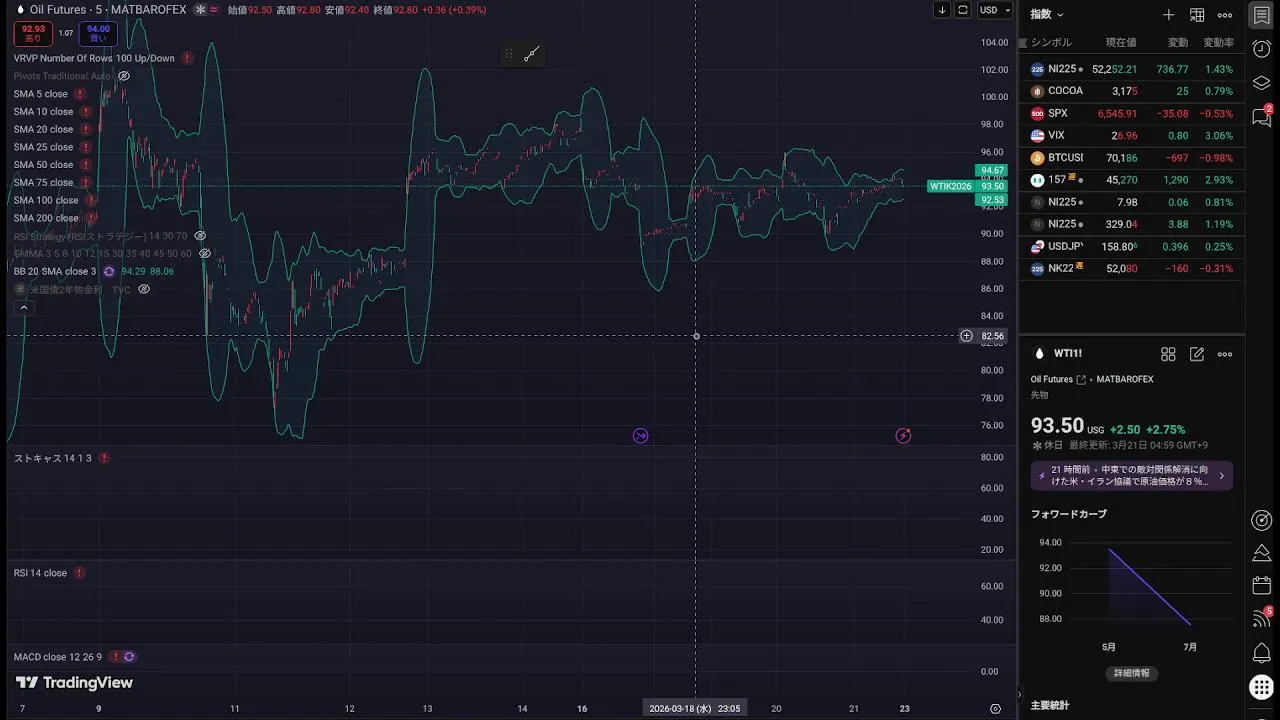
Task: Collapse the indicator legend with chevron
Action: point(23,308)
